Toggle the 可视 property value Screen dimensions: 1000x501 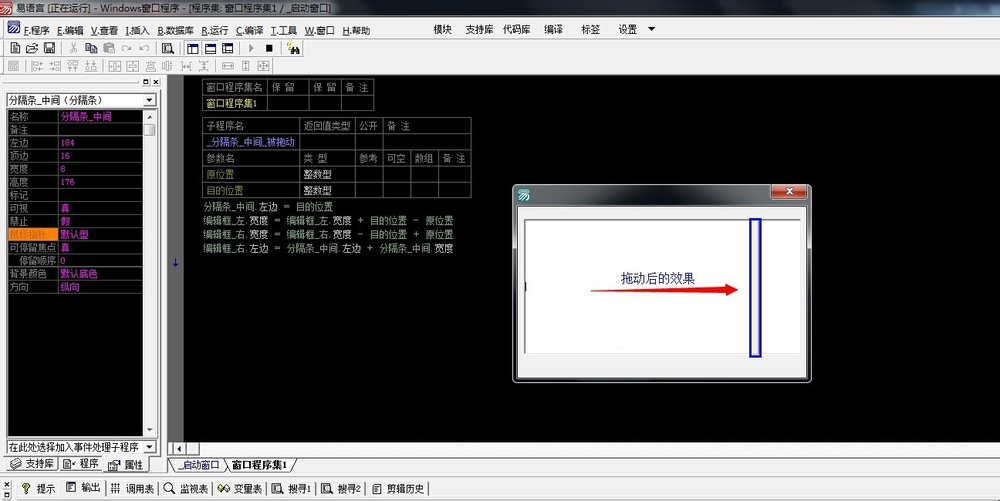pos(100,208)
